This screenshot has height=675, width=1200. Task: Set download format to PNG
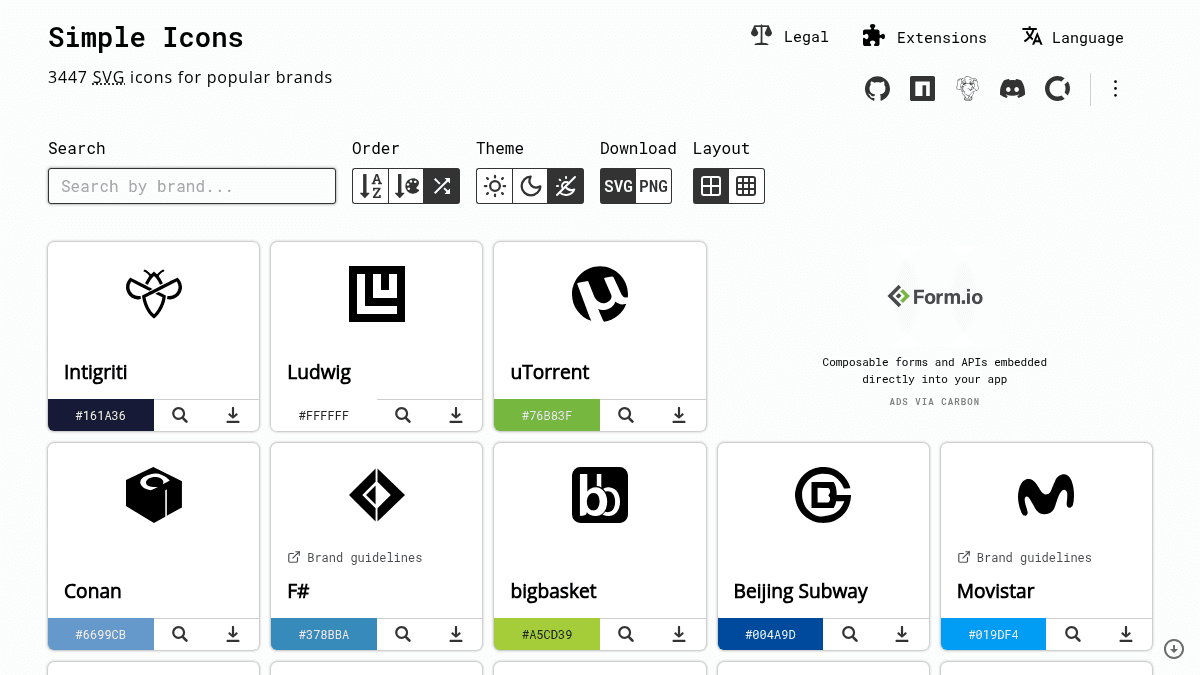[654, 186]
